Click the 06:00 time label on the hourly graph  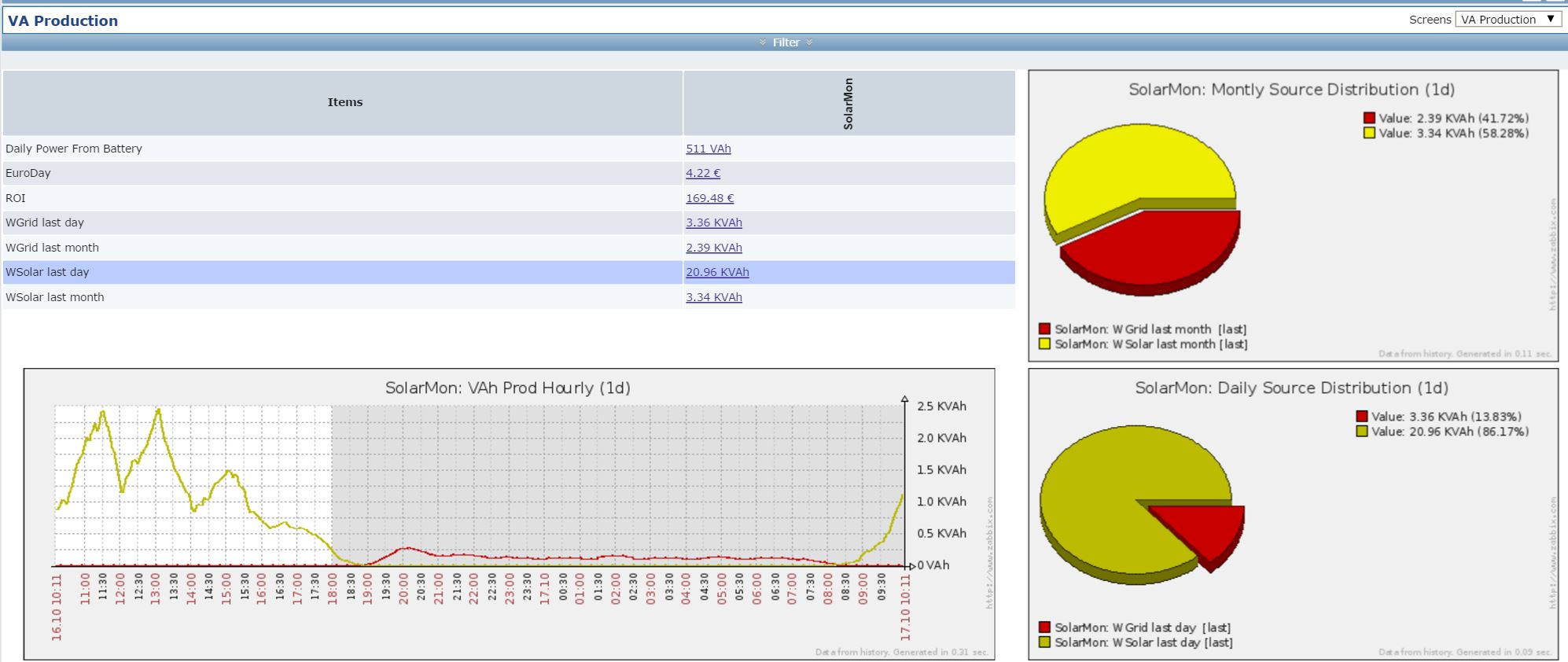[x=756, y=587]
